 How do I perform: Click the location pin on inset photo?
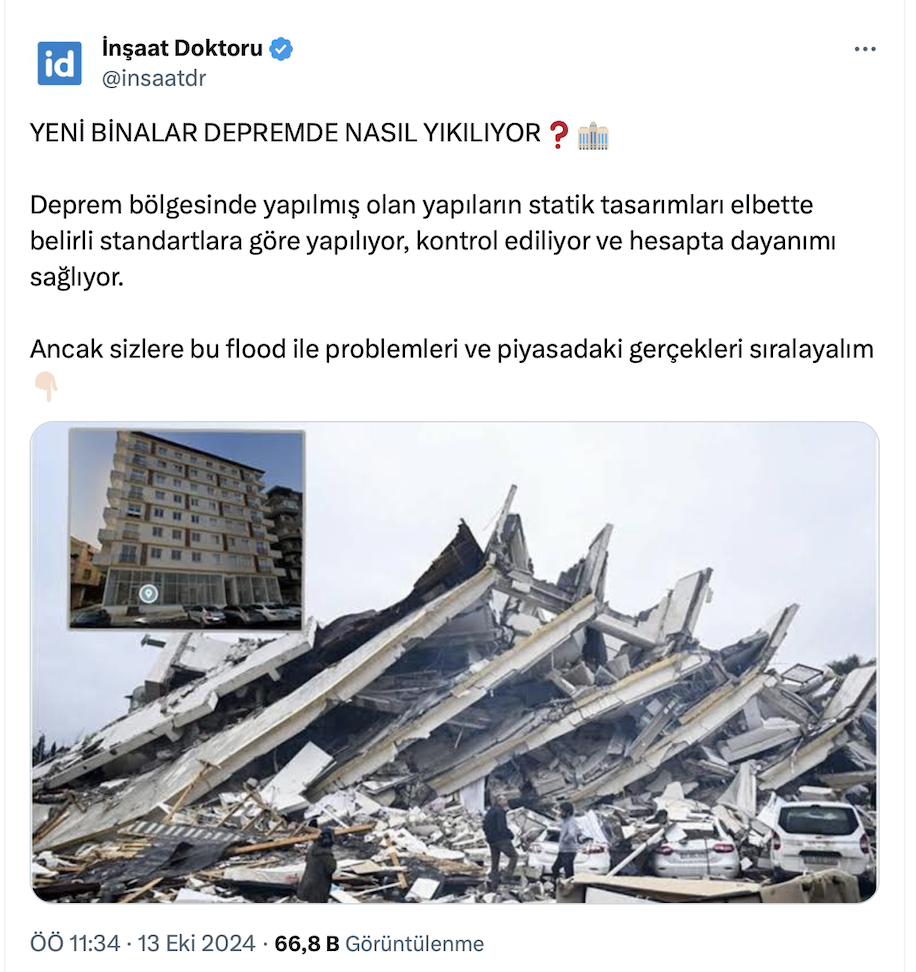(x=148, y=593)
